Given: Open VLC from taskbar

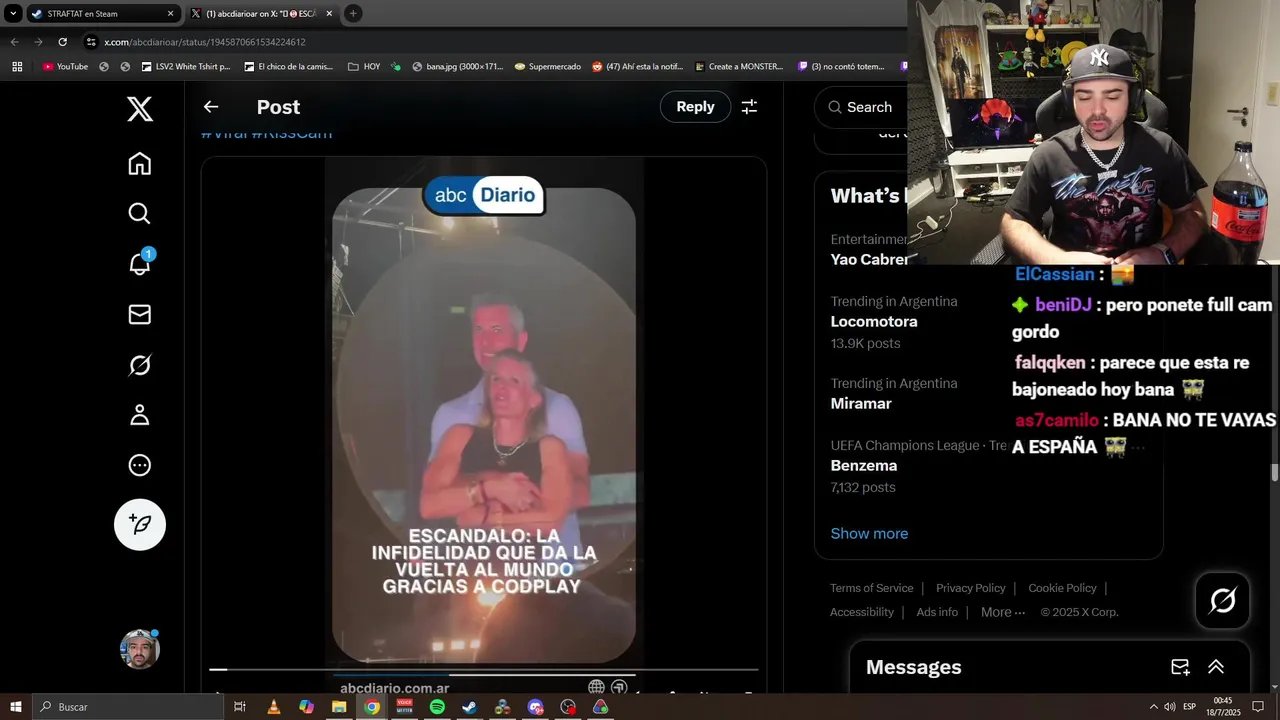Looking at the screenshot, I should [x=273, y=707].
